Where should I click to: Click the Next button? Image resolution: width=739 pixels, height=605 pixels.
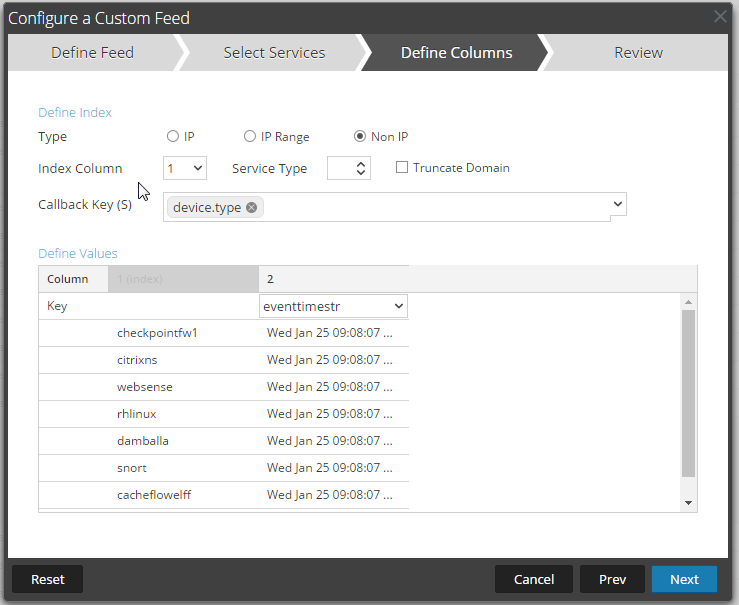684,579
